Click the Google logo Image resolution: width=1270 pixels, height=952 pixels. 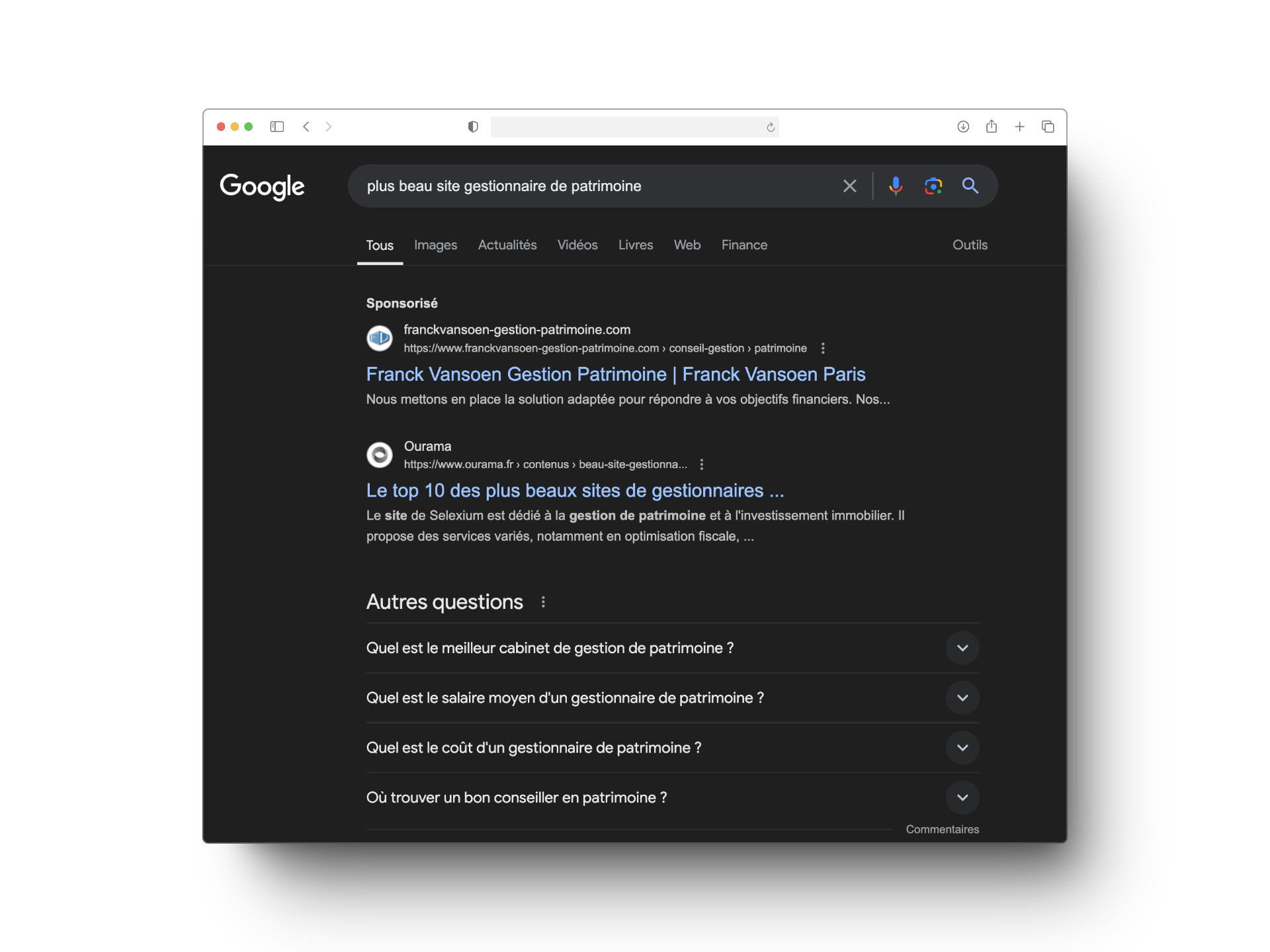[x=262, y=186]
